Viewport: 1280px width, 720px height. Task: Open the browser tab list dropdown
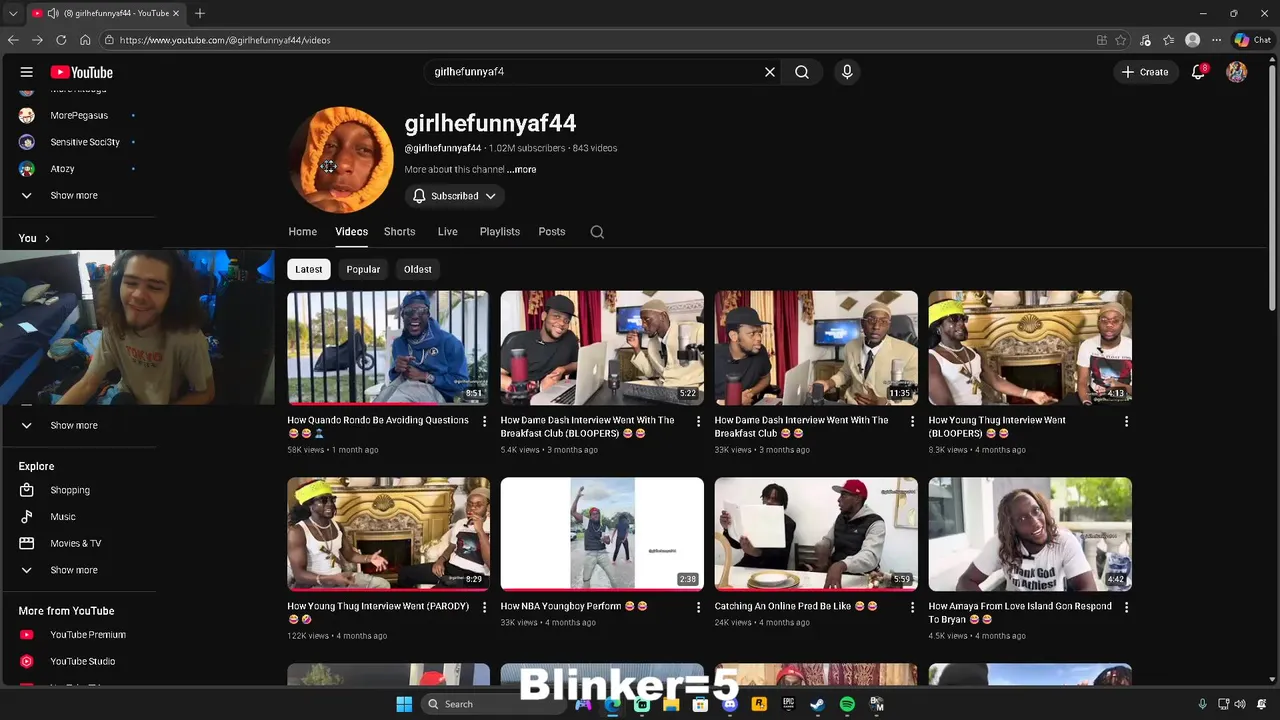(12, 13)
